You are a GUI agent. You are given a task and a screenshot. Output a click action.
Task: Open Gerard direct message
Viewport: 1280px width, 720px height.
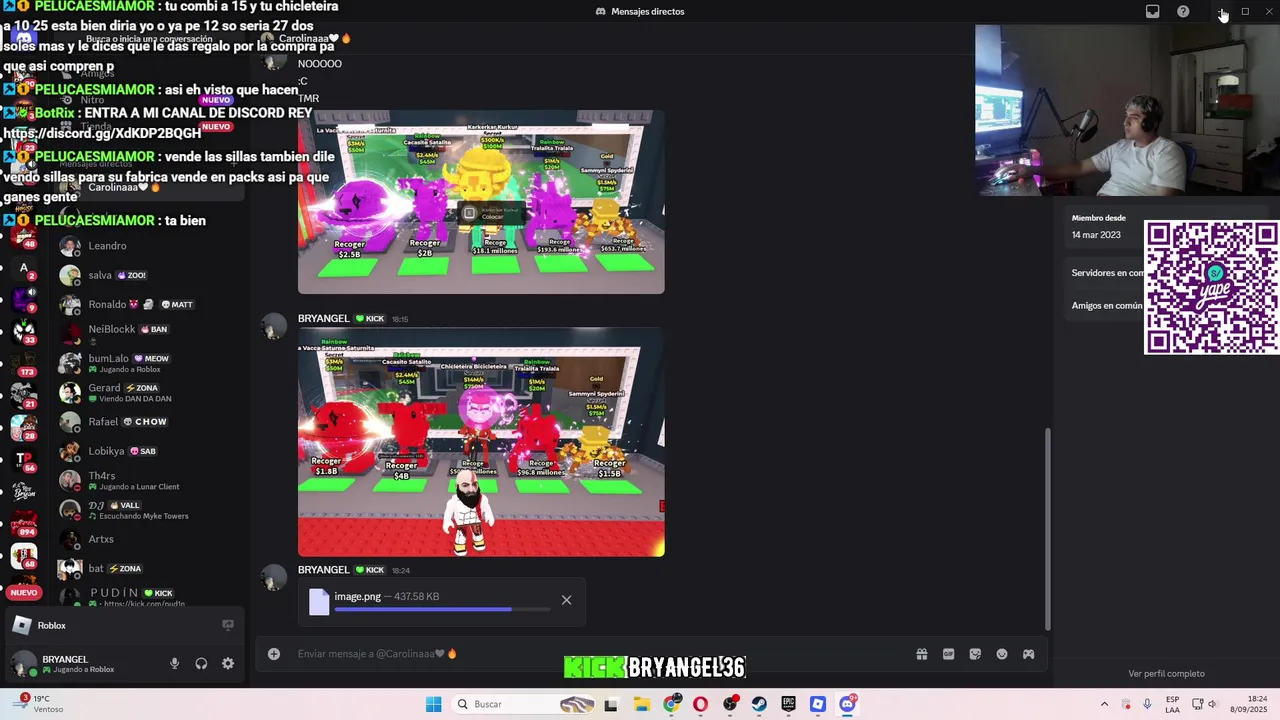click(150, 392)
